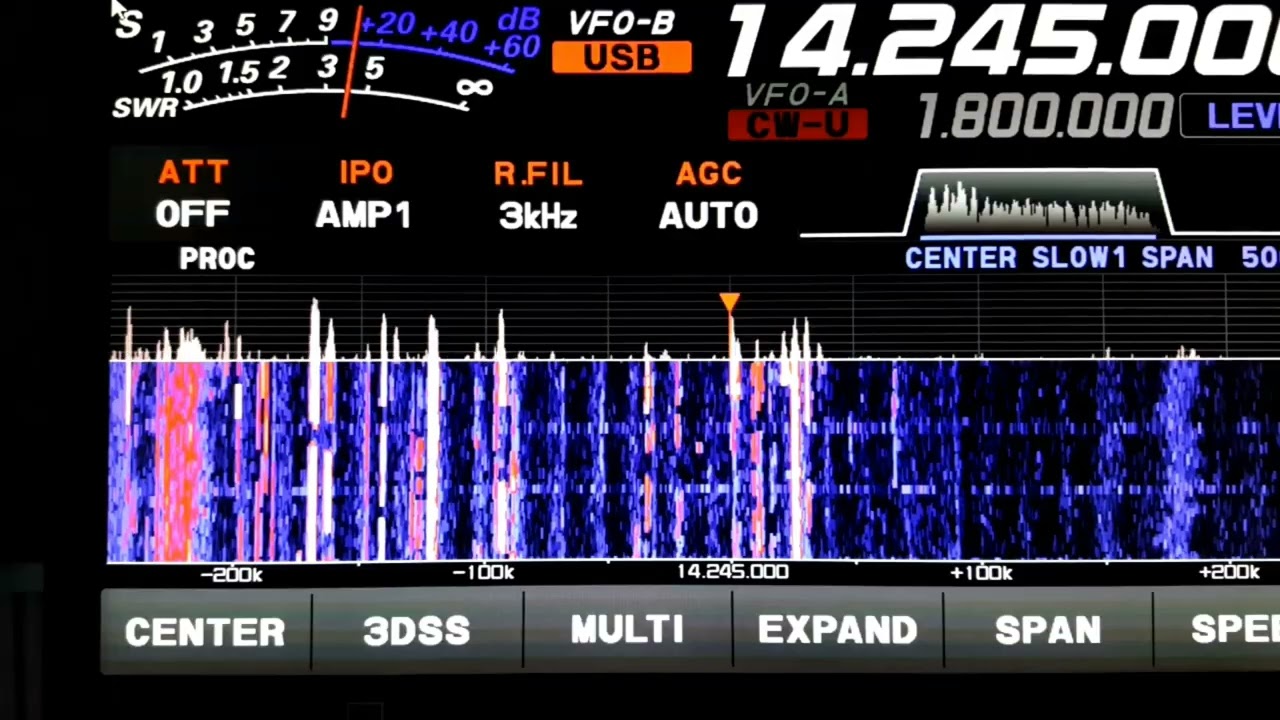Viewport: 1280px width, 720px height.
Task: Switch to 3DSS display mode
Action: pyautogui.click(x=417, y=631)
